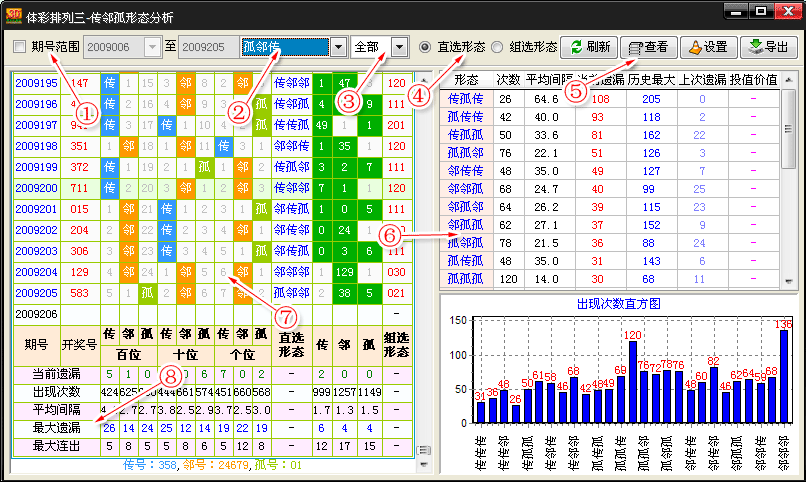Select the 邻传传 pattern row
Screen dimensions: 806x482
610,171
